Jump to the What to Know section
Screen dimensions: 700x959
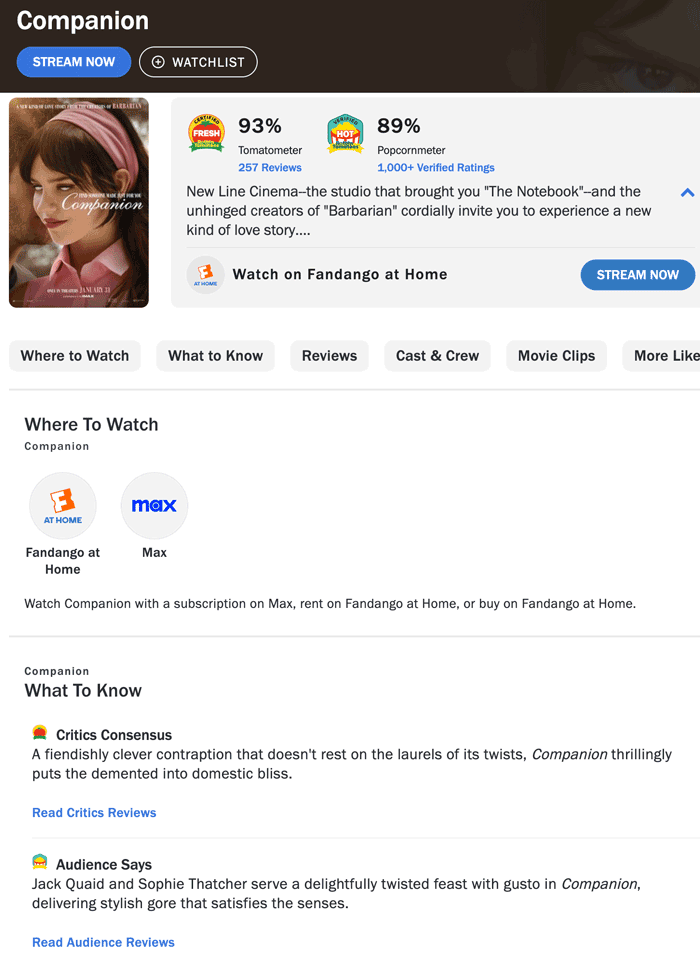click(216, 356)
